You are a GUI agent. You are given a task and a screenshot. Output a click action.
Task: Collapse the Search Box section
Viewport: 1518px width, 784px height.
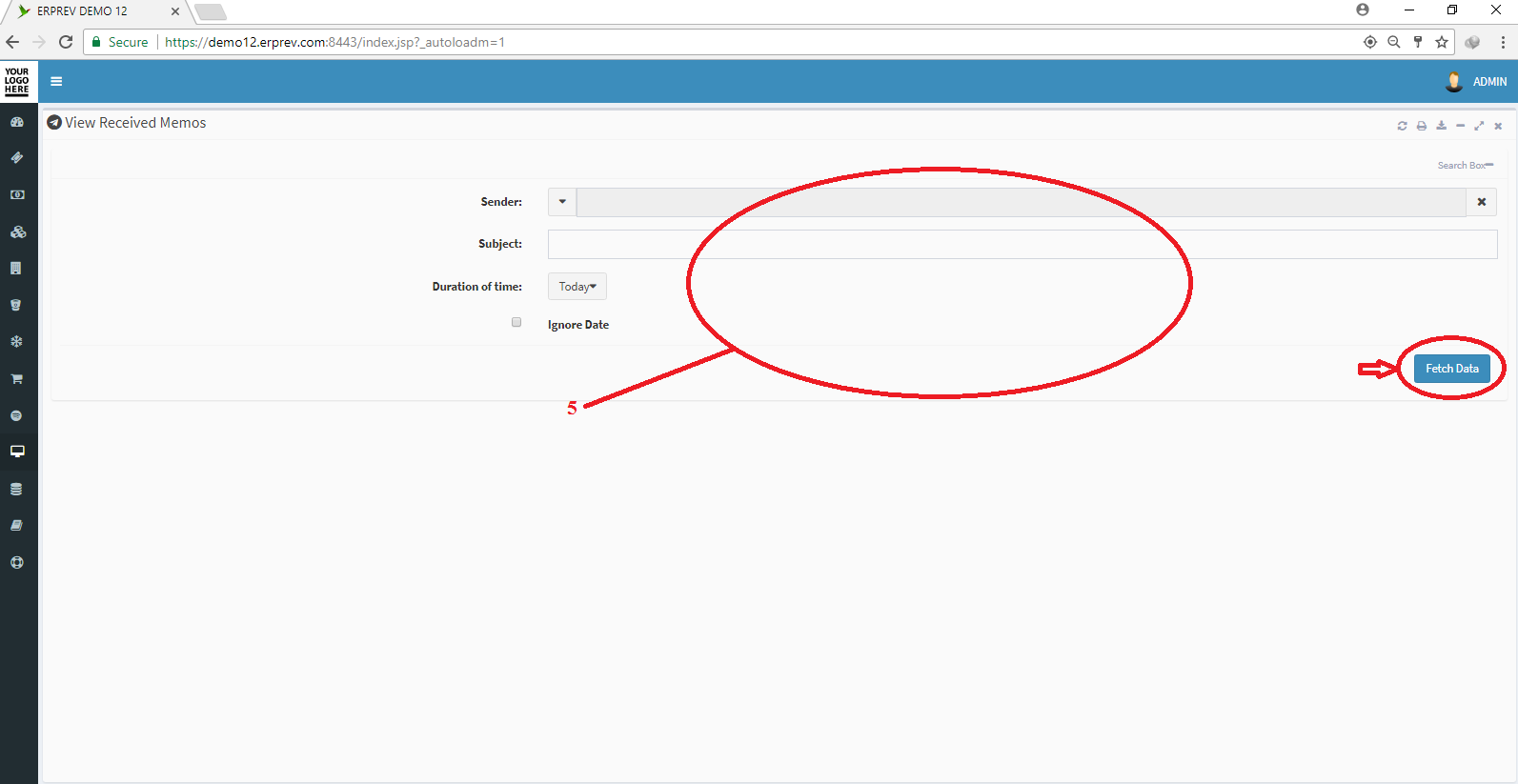point(1466,166)
